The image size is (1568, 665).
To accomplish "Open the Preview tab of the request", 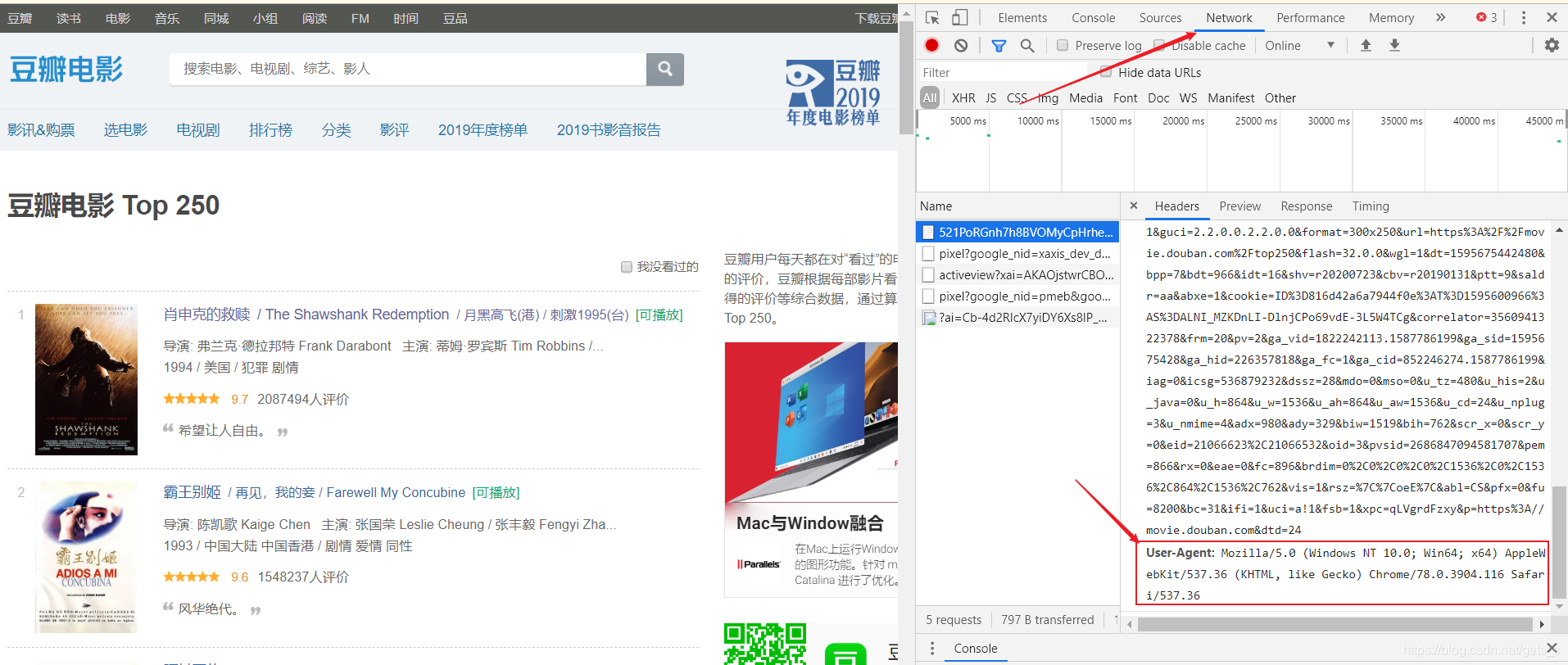I will coord(1239,206).
